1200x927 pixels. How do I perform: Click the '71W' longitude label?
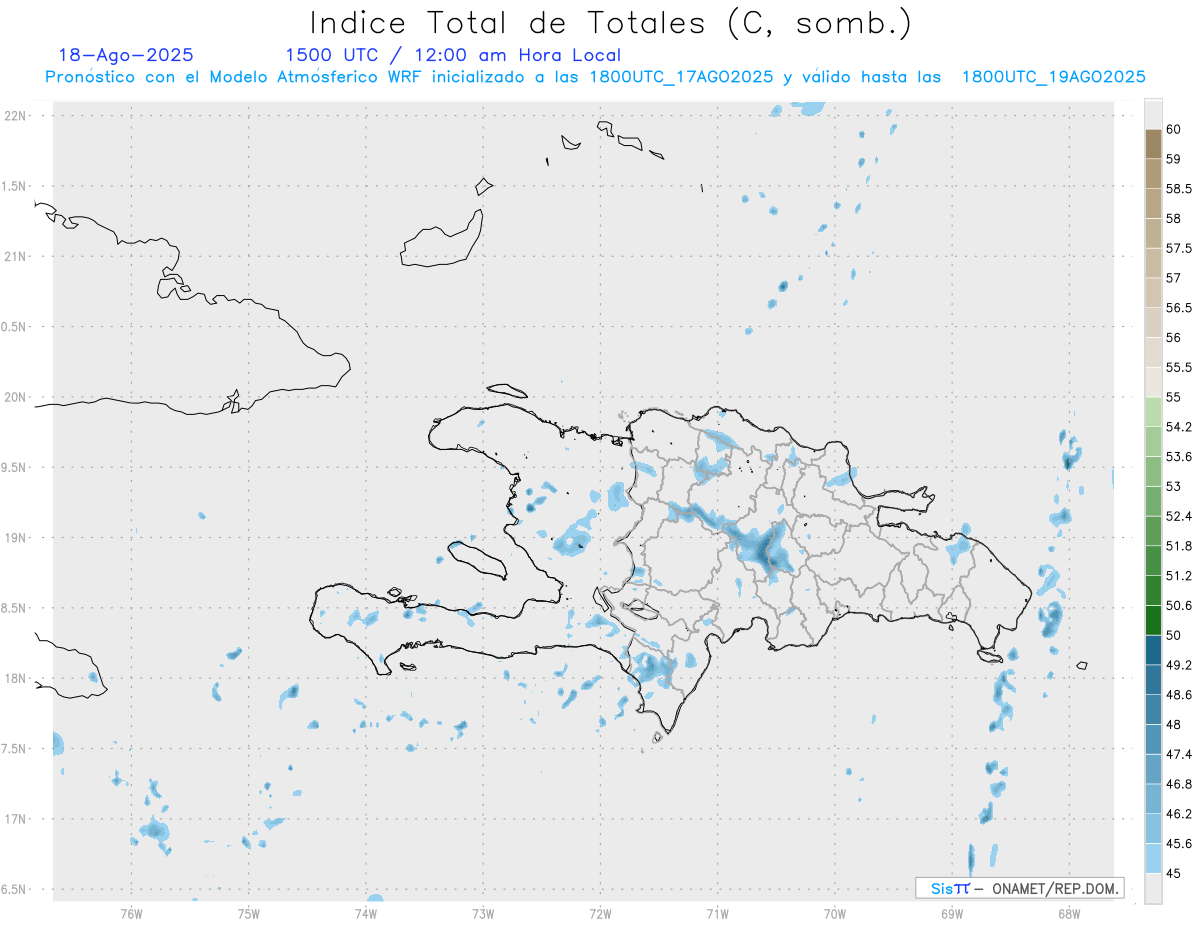717,913
